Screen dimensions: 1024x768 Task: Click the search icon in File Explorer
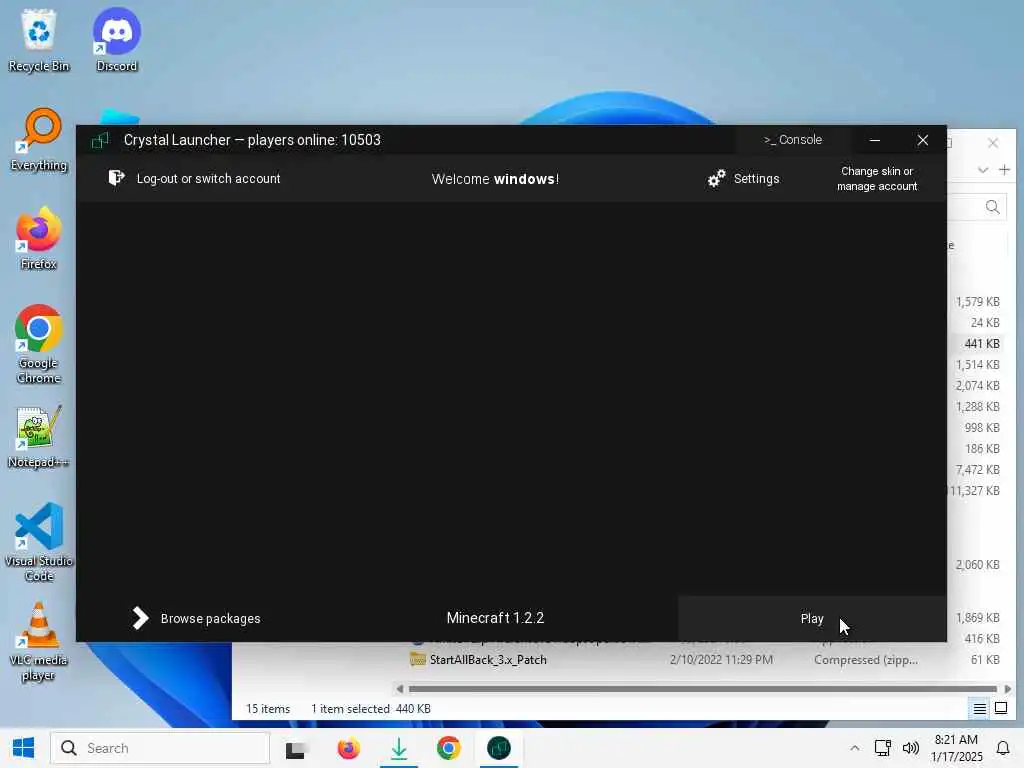(992, 207)
